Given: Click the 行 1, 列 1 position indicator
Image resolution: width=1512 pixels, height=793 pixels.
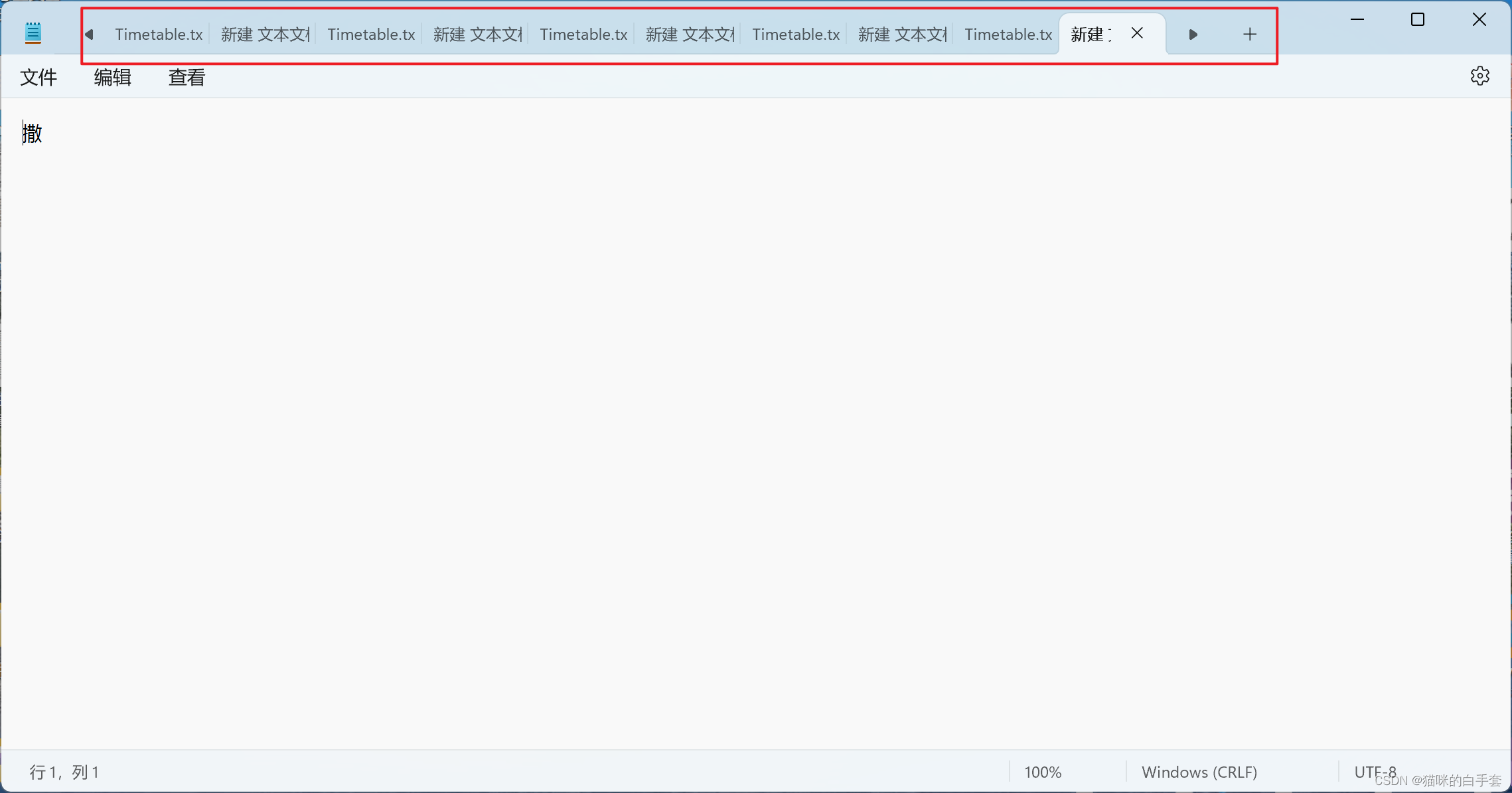Looking at the screenshot, I should (x=64, y=772).
